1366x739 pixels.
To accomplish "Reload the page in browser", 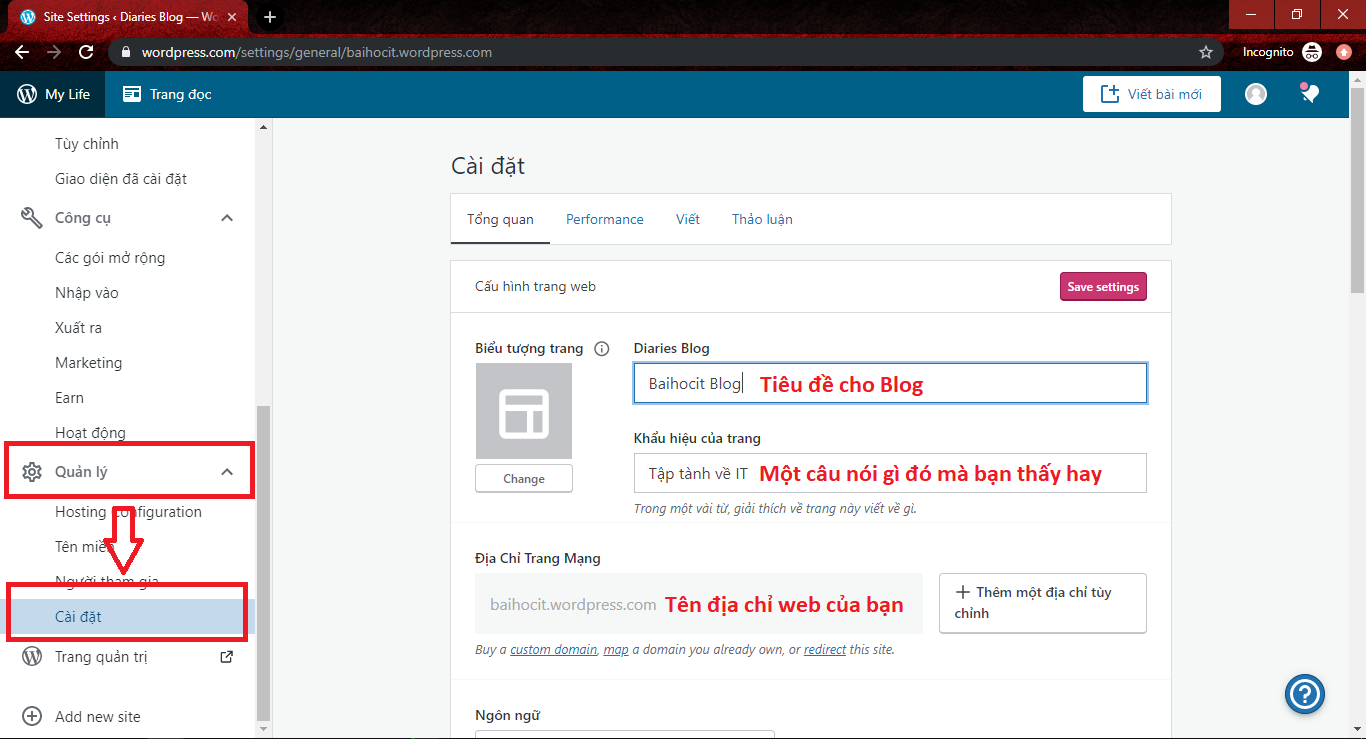I will click(x=86, y=52).
